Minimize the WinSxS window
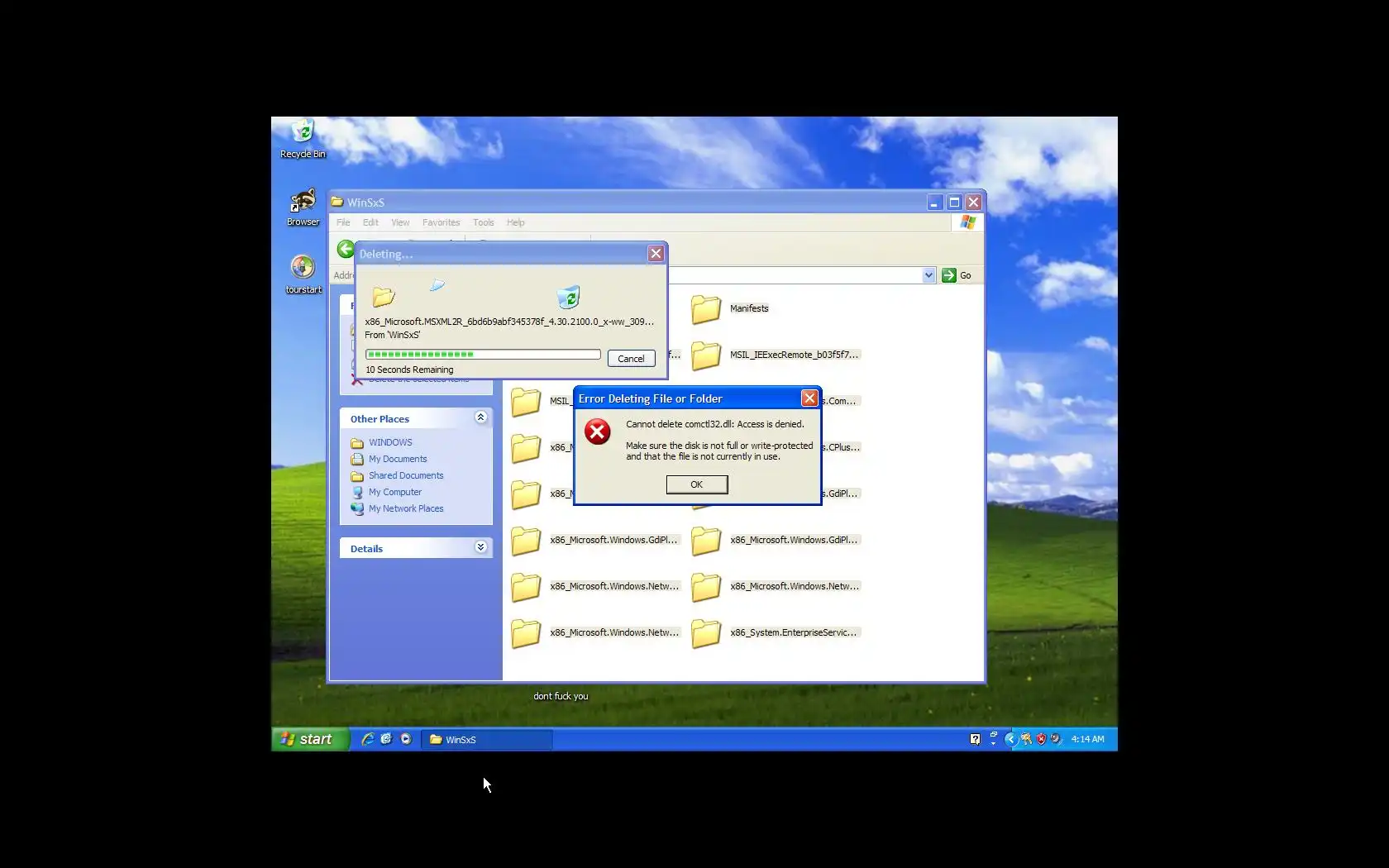1389x868 pixels. (x=934, y=203)
